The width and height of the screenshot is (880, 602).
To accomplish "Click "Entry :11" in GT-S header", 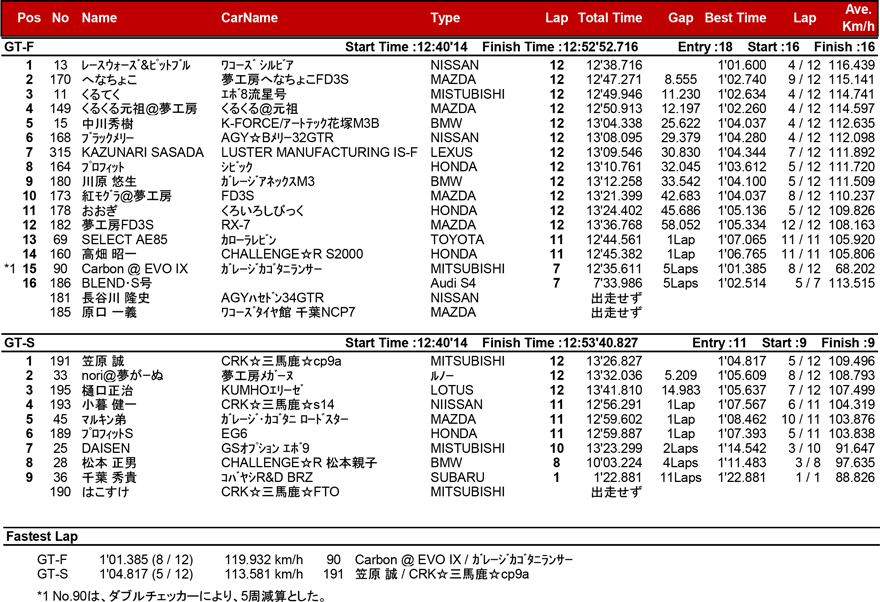I will click(719, 343).
